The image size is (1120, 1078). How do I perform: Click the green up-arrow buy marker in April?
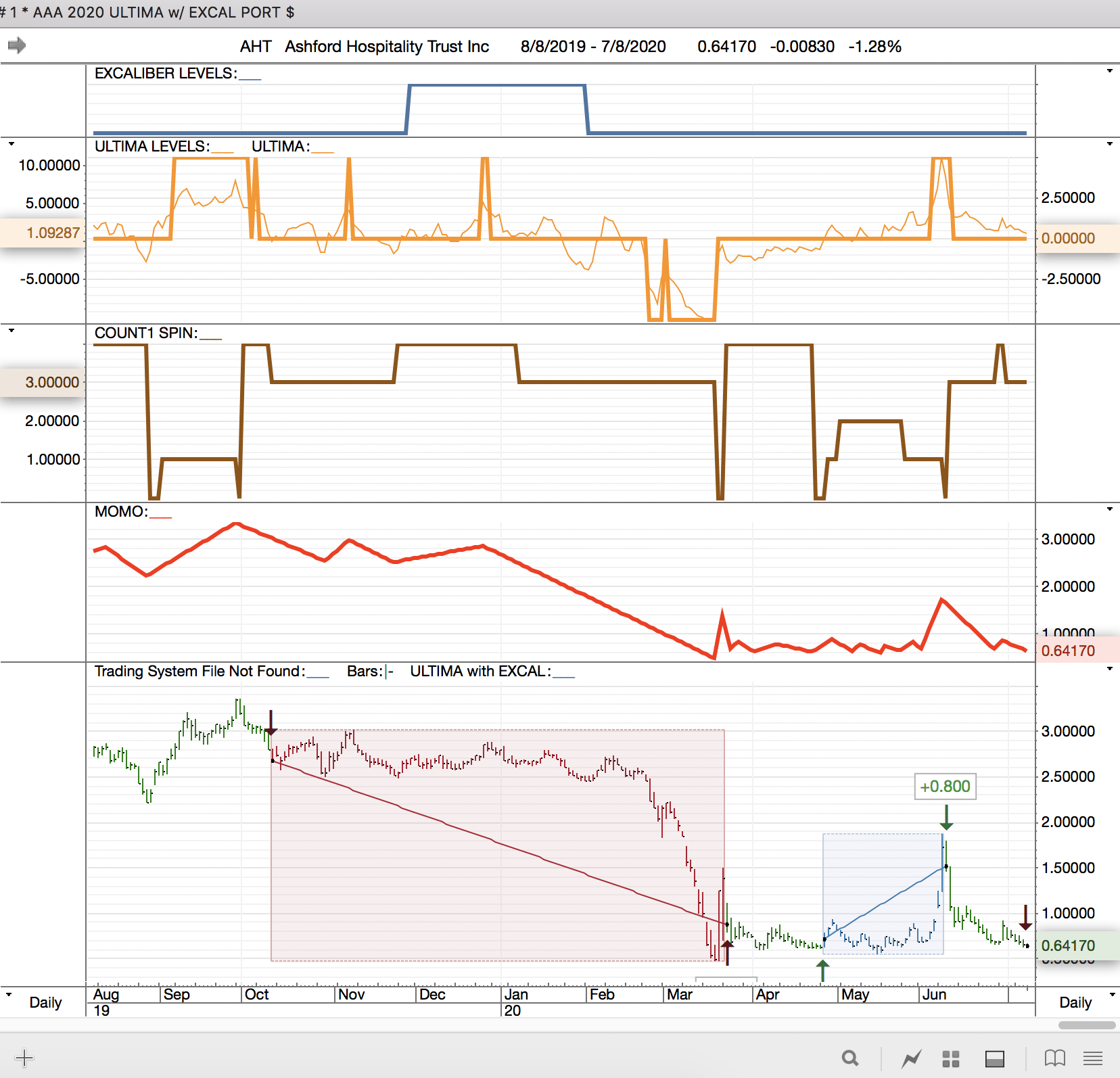click(822, 970)
